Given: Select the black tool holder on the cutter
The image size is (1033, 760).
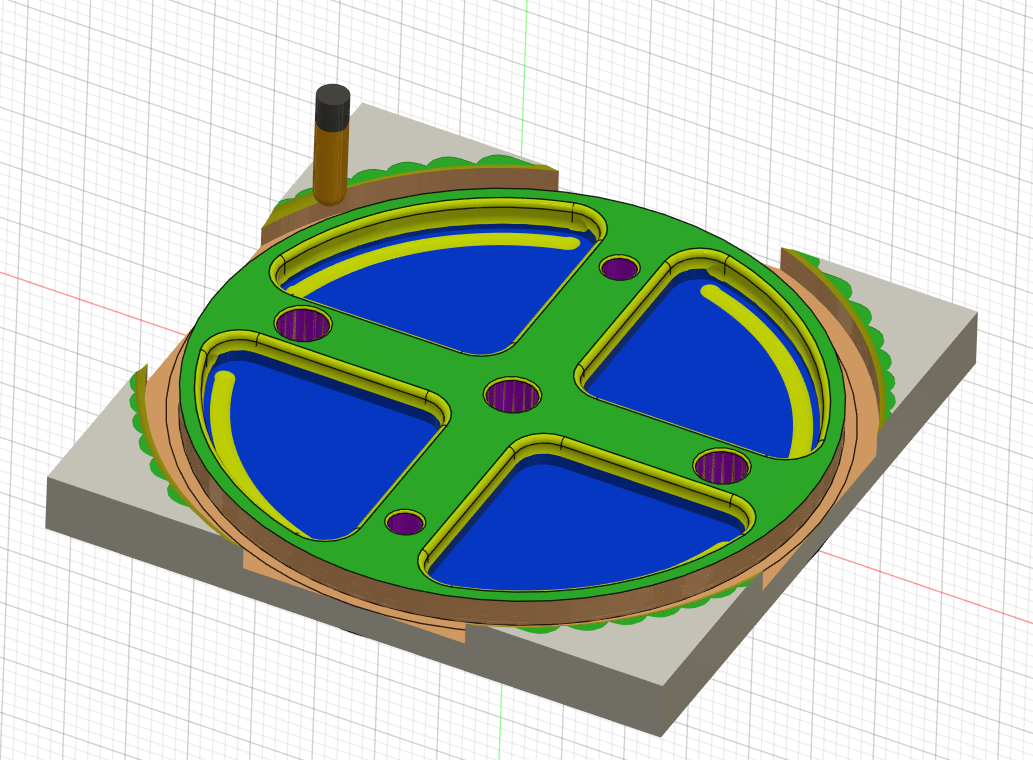Looking at the screenshot, I should point(332,107).
